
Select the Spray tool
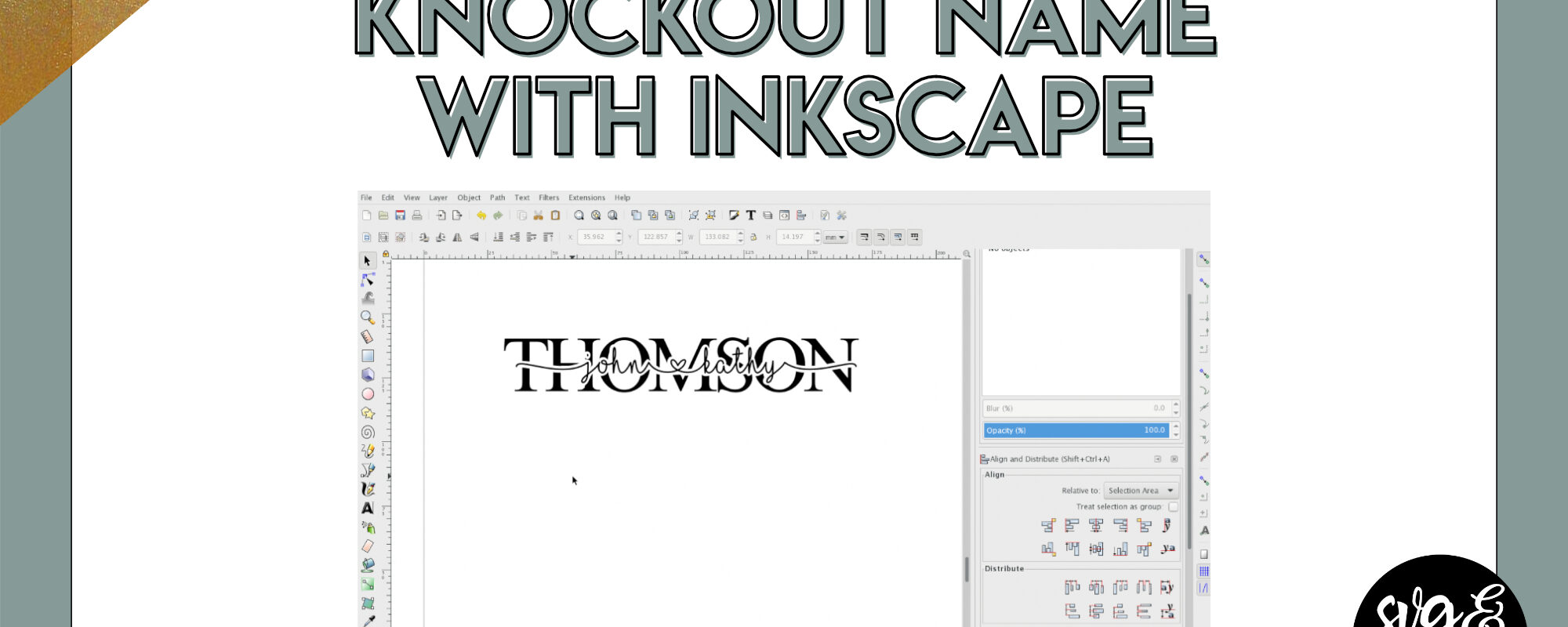(368, 527)
